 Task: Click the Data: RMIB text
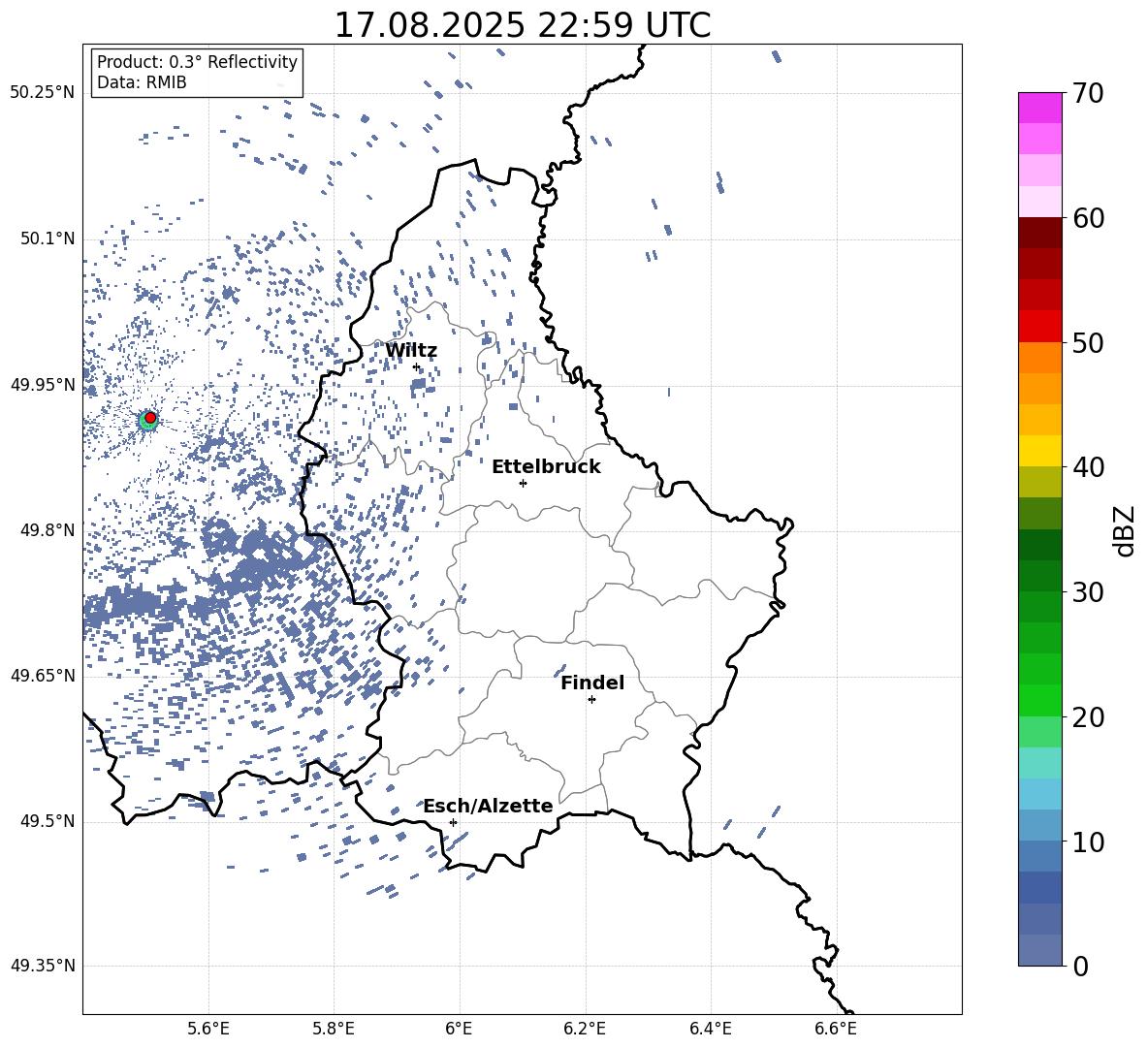click(x=142, y=82)
